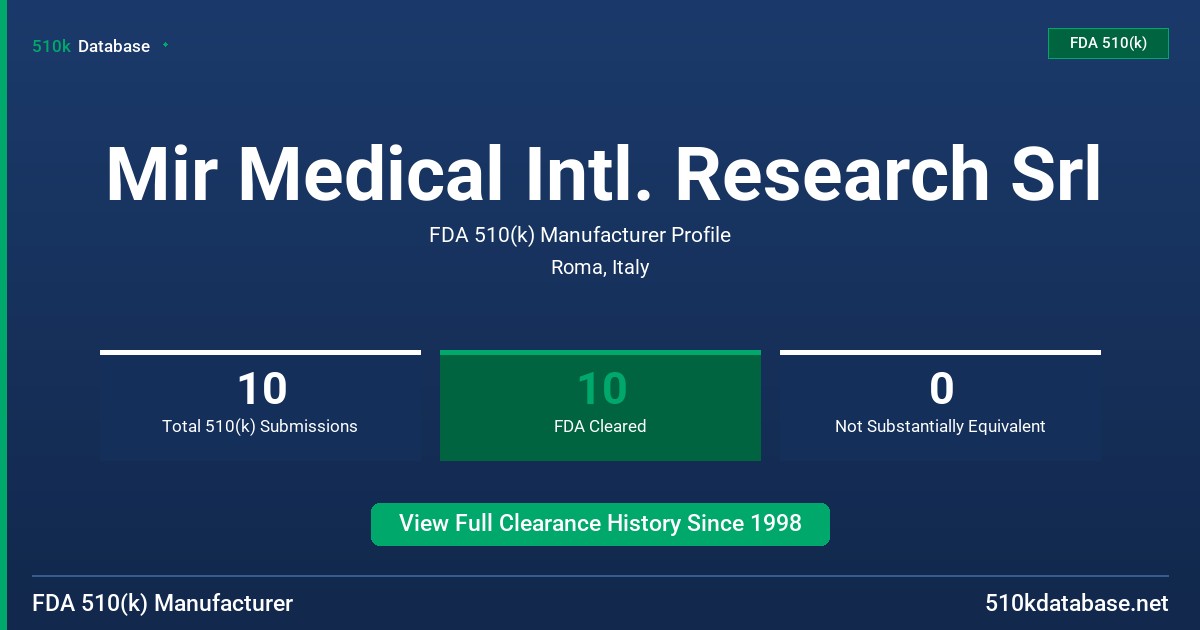Click the FDA 510(k) Manufacturer footer label
Viewport: 1200px width, 630px height.
(163, 603)
